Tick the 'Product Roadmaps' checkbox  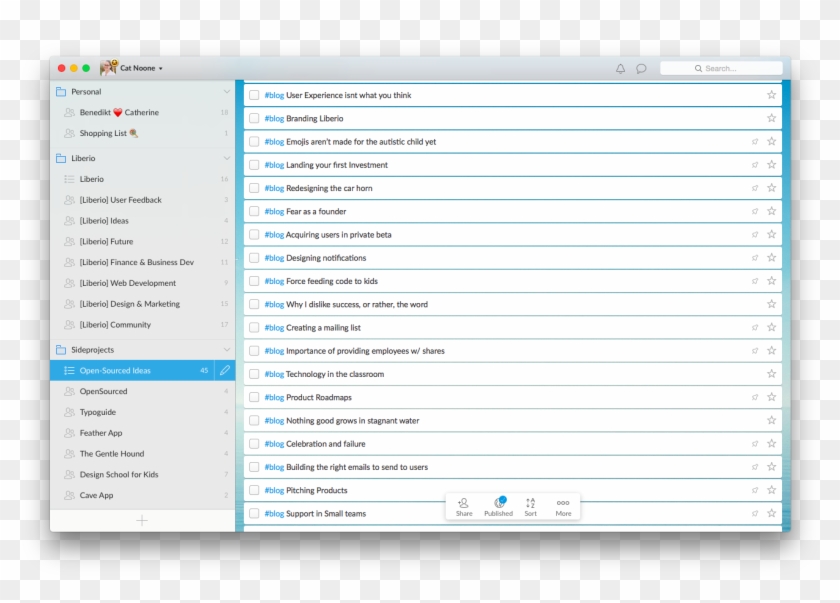pos(254,397)
